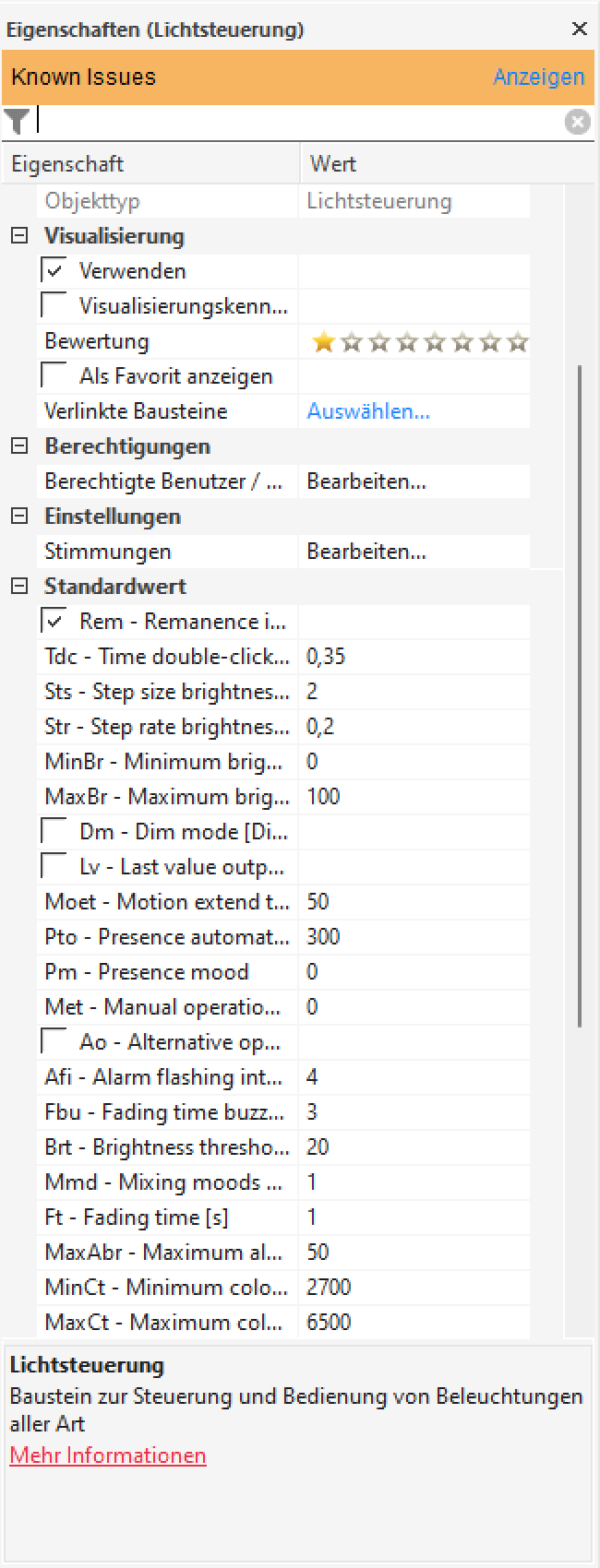Image resolution: width=600 pixels, height=1568 pixels.
Task: Click Anzeigen in Known Issues bar
Action: coord(538,77)
